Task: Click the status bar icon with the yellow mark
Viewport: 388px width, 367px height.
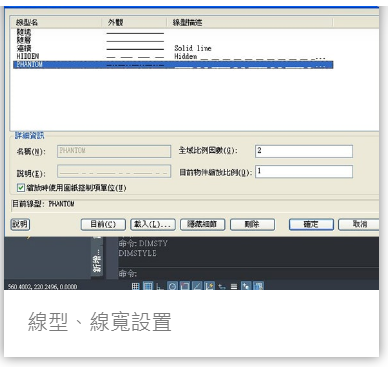Action: pos(210,286)
